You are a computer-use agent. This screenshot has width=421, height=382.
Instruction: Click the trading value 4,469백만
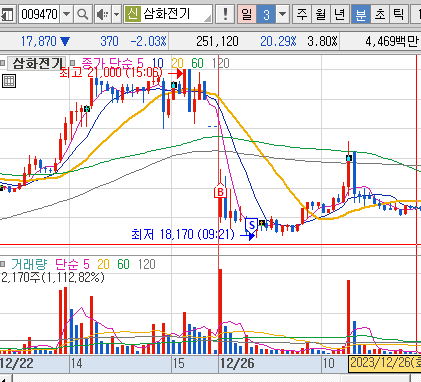click(391, 42)
